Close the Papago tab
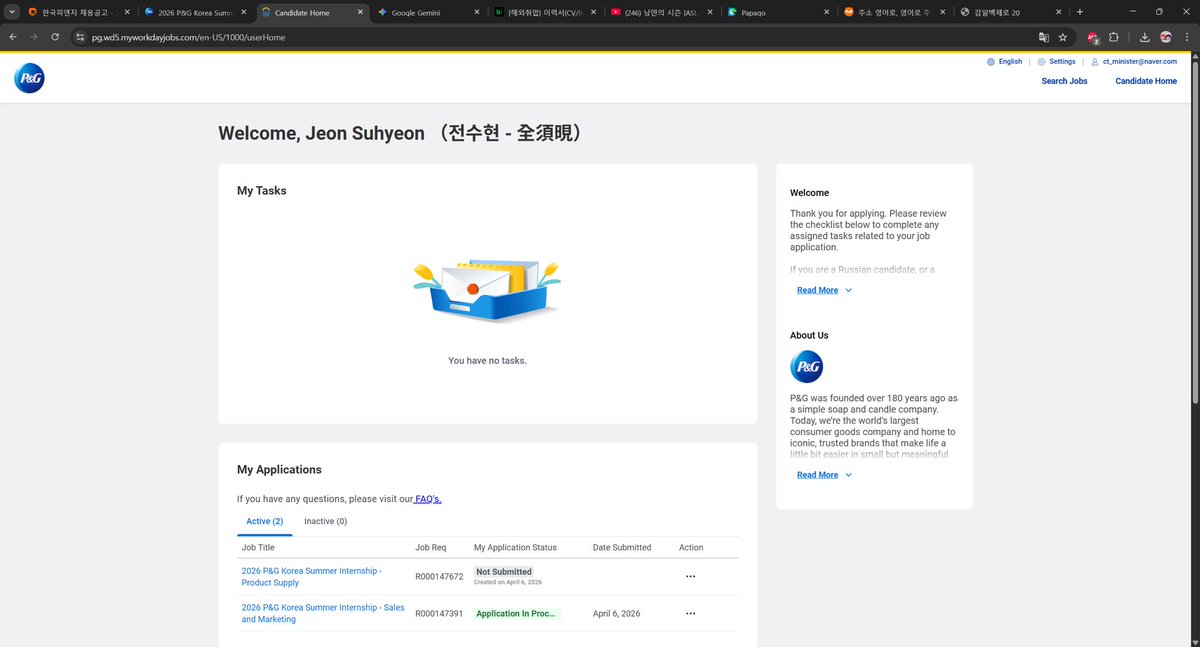This screenshot has width=1200, height=647. click(x=826, y=12)
